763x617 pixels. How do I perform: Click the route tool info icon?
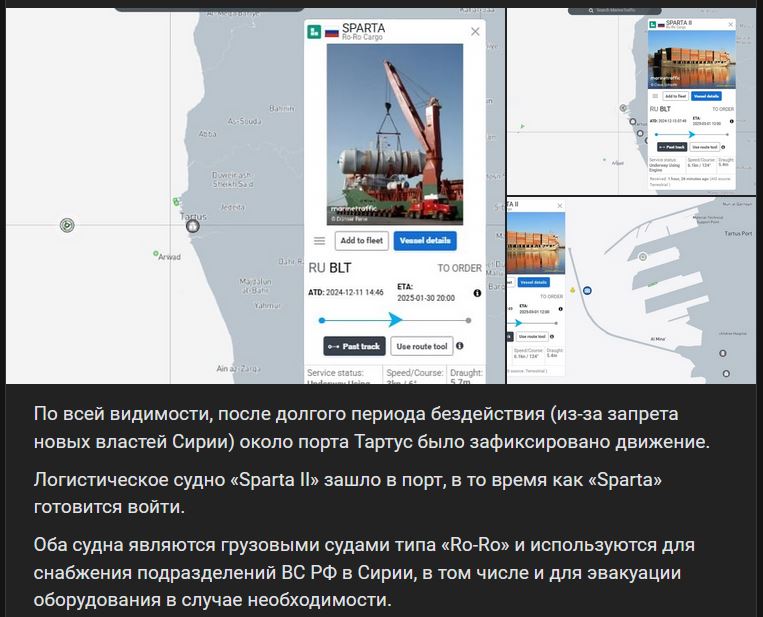pos(467,346)
